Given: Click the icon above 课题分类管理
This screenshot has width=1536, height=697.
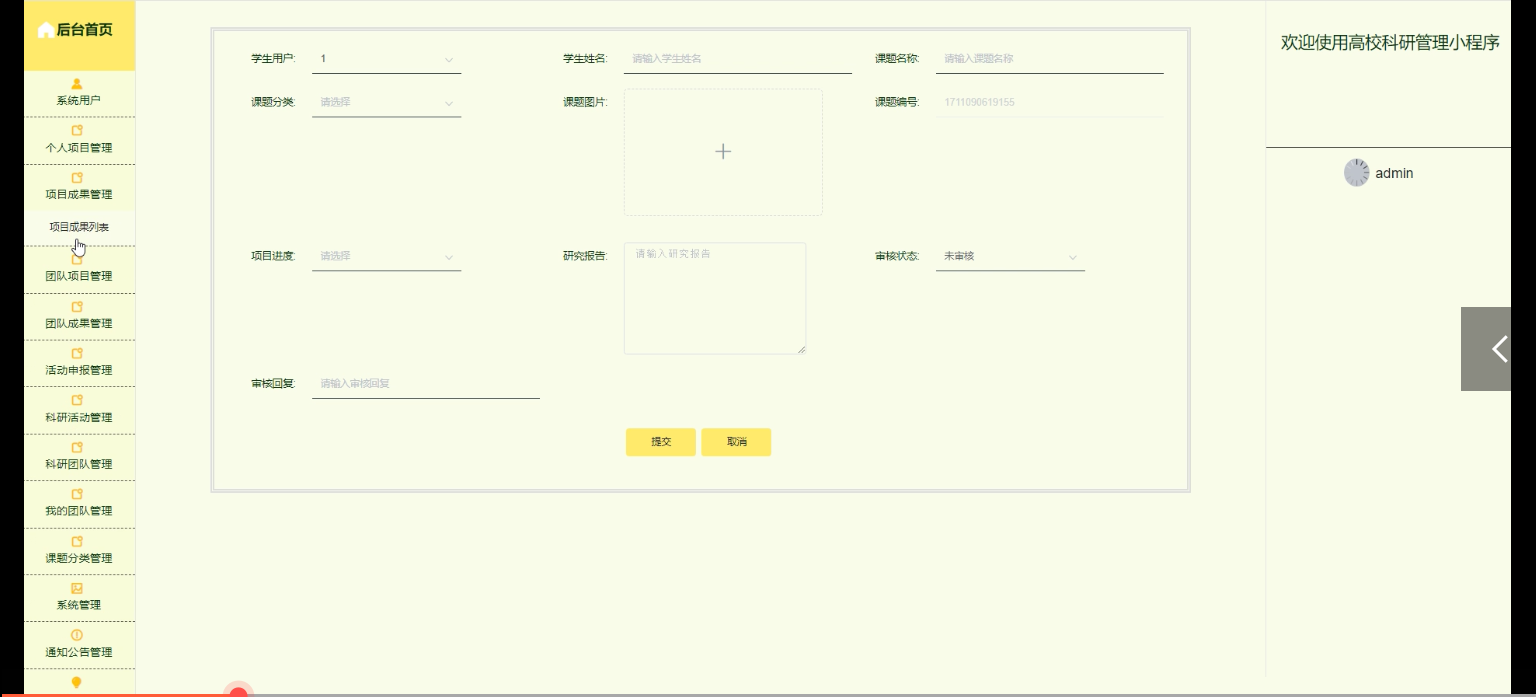Looking at the screenshot, I should pos(78,542).
